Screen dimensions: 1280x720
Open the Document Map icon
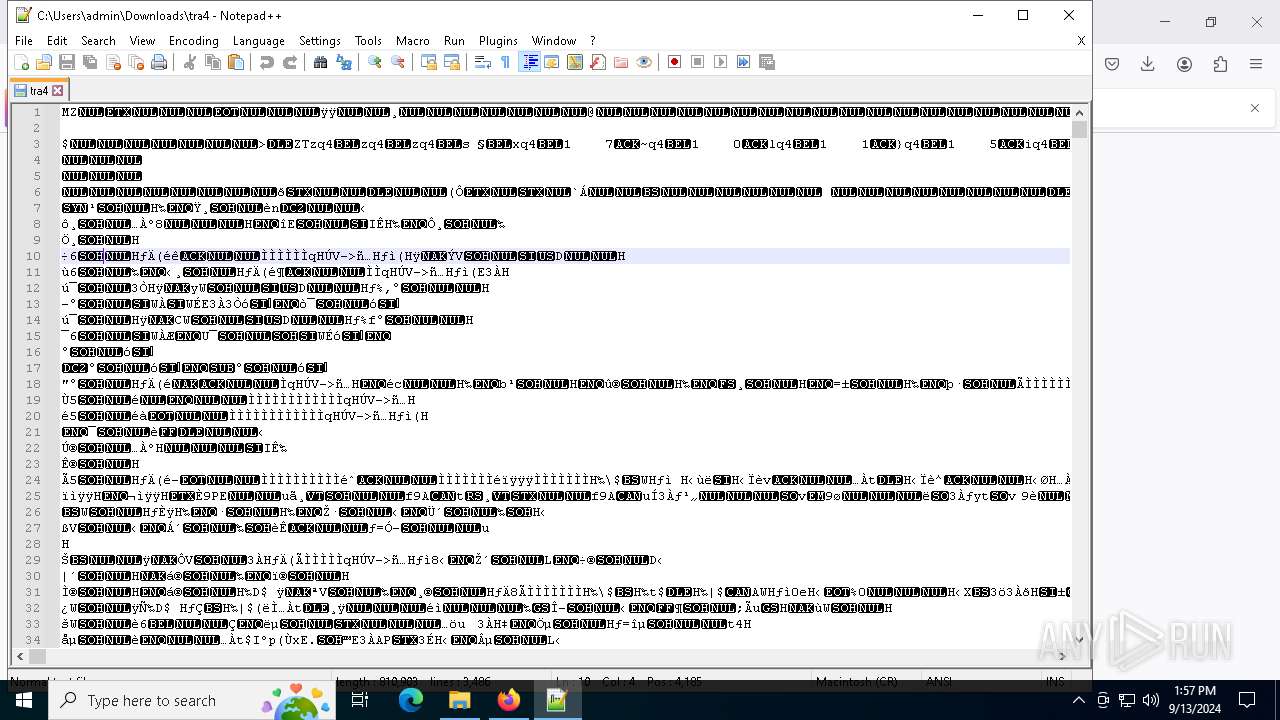point(575,62)
